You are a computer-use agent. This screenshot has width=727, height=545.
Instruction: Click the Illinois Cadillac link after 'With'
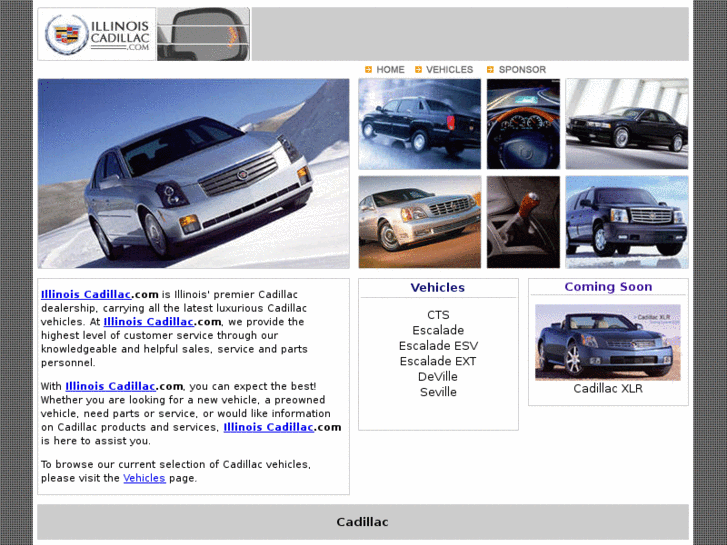point(110,386)
